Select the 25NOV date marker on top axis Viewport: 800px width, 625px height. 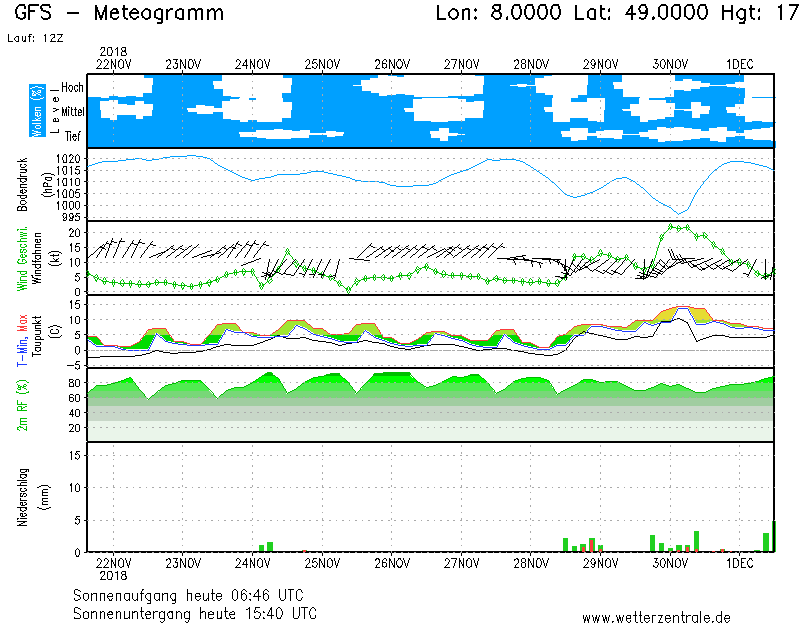click(322, 64)
